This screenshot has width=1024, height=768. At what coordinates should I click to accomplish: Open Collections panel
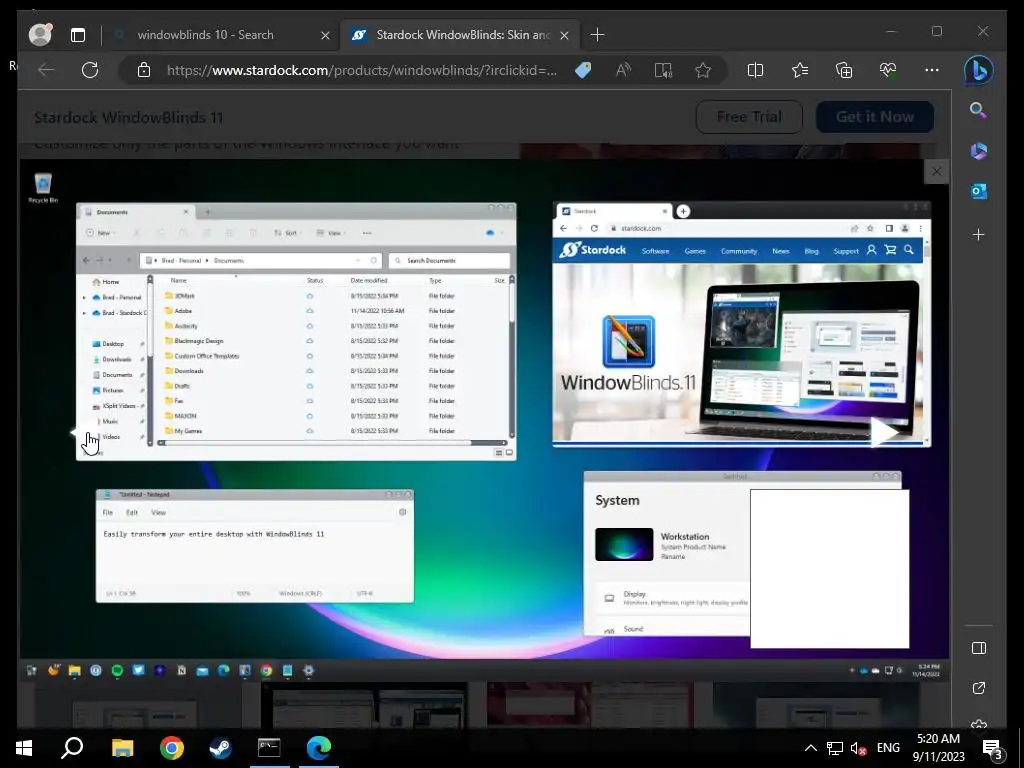click(x=844, y=71)
